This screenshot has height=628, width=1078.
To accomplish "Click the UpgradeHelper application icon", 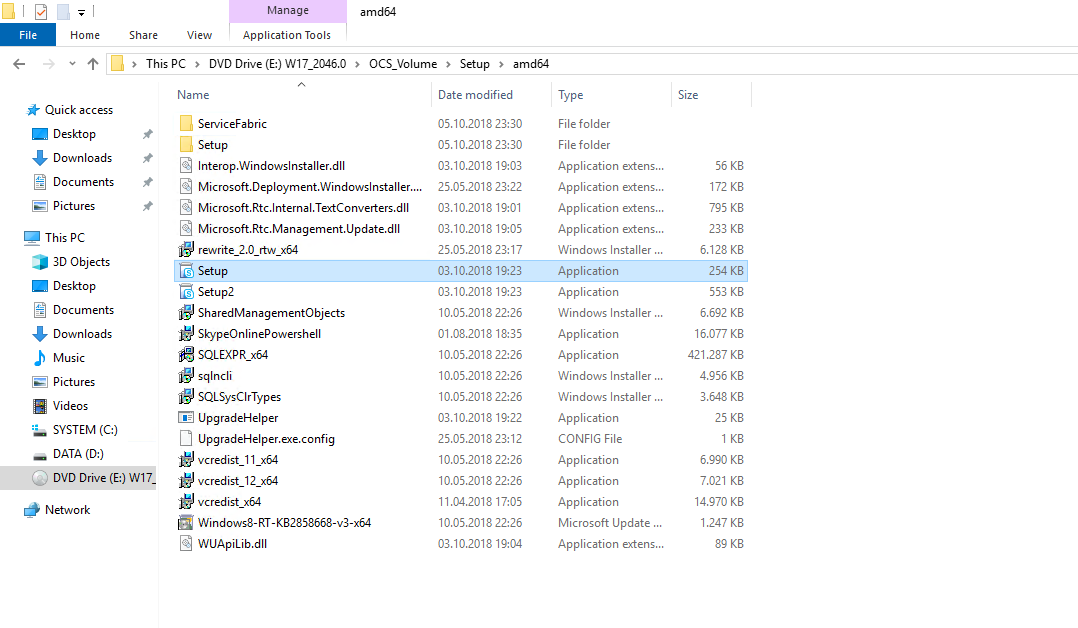I will [x=186, y=418].
